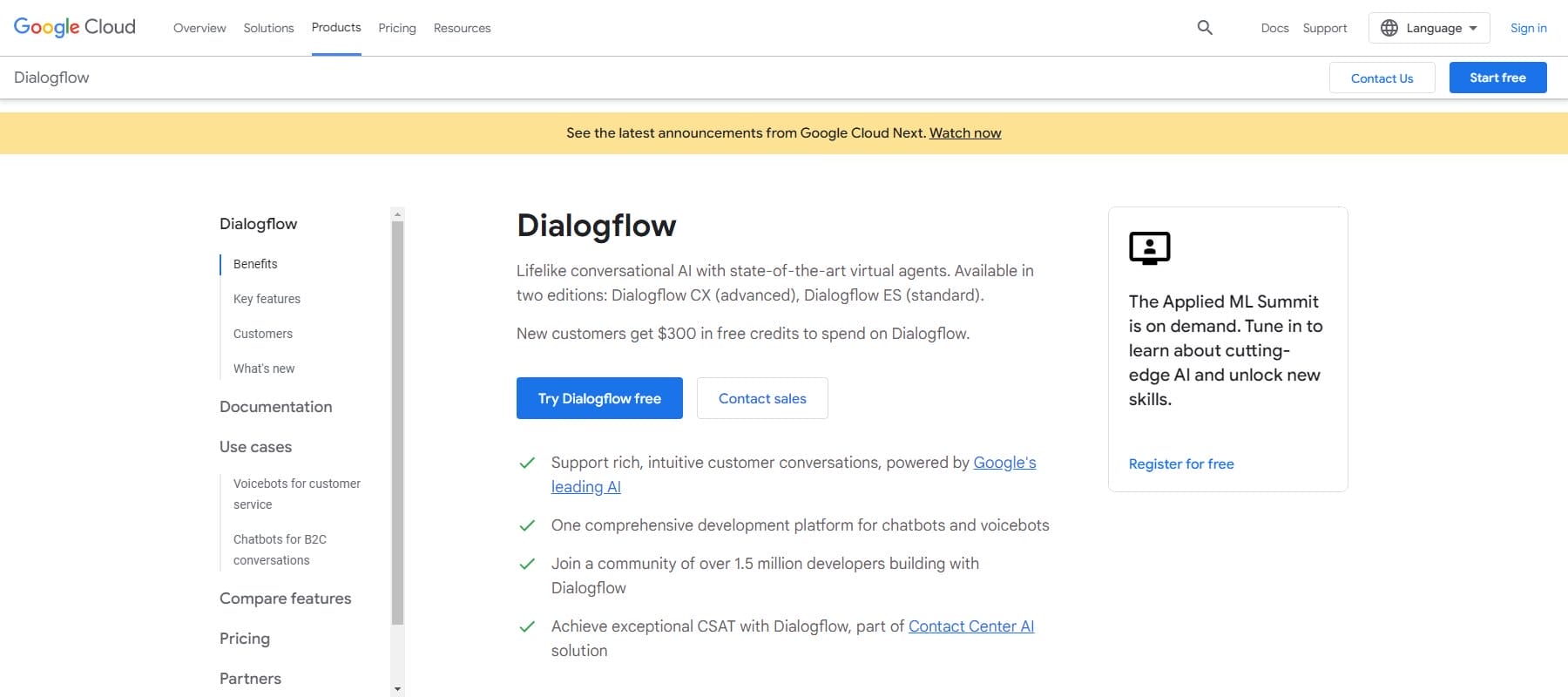This screenshot has height=697, width=1568.
Task: Click the Google Cloud logo
Action: [x=75, y=27]
